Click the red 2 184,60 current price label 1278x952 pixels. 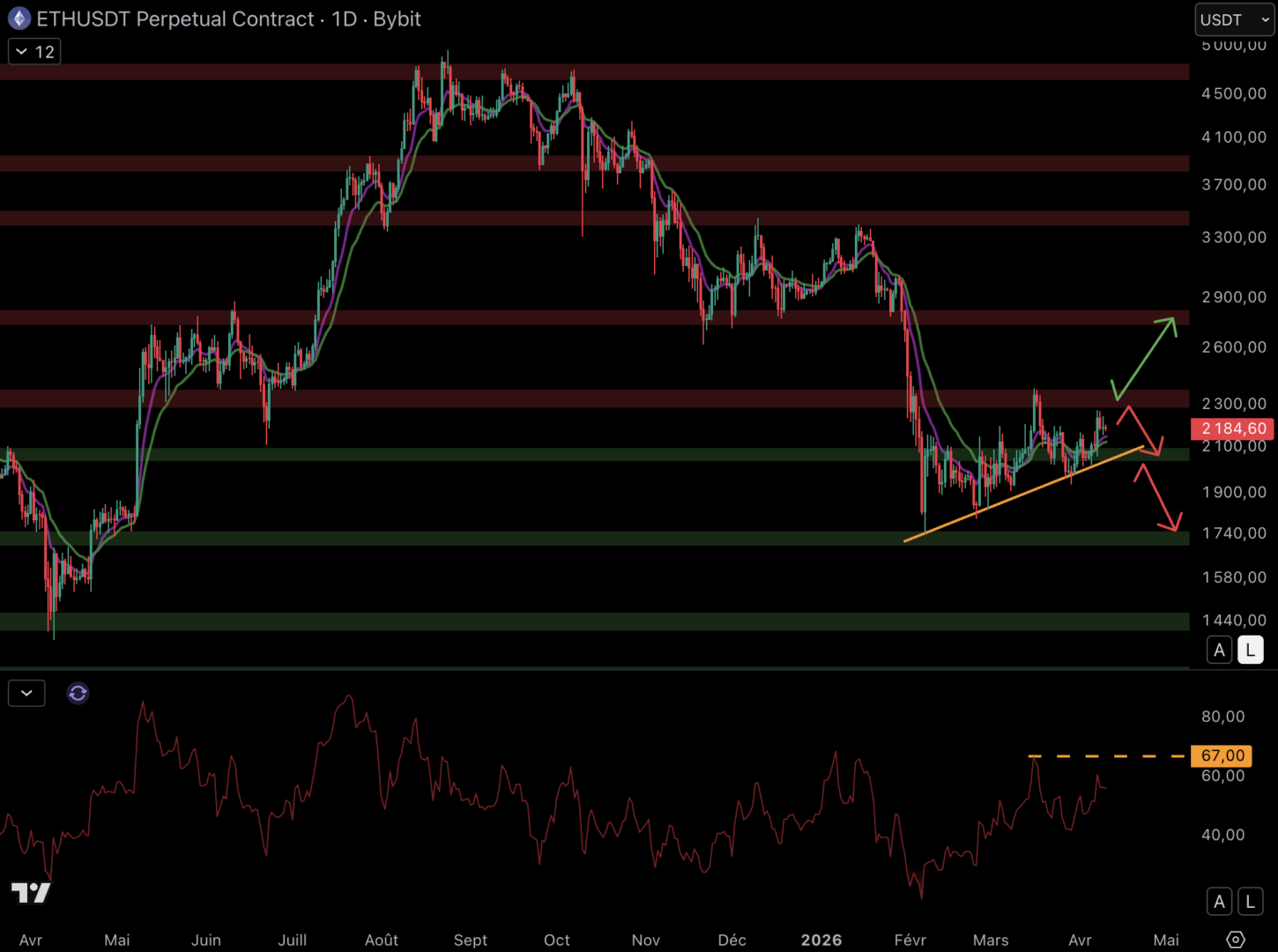[1233, 429]
